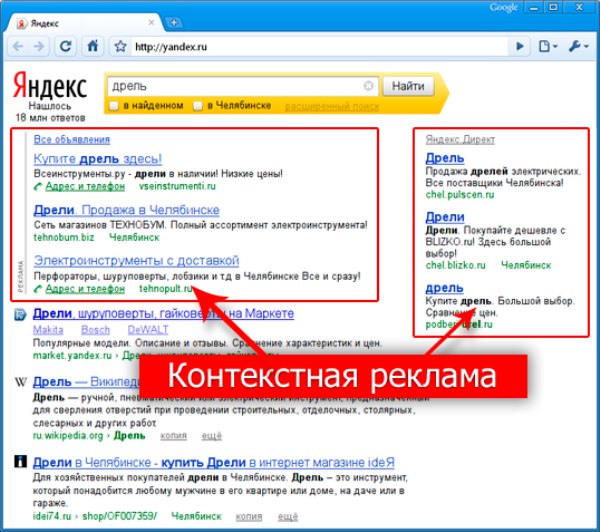Open 'Дрели. Продажа в Челябинске' ad
Screen dimensions: 600x532
[126, 210]
